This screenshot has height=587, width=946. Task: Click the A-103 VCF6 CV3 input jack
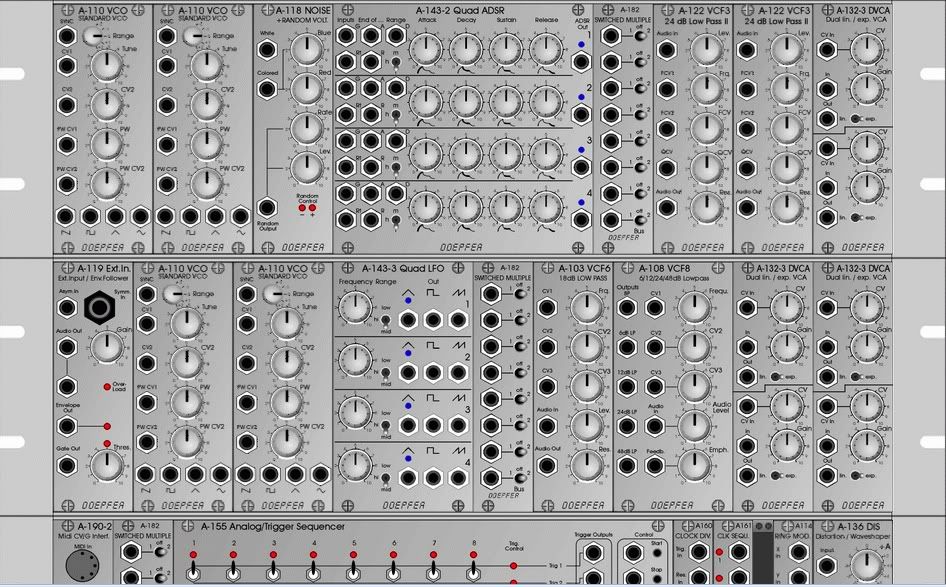(x=547, y=387)
